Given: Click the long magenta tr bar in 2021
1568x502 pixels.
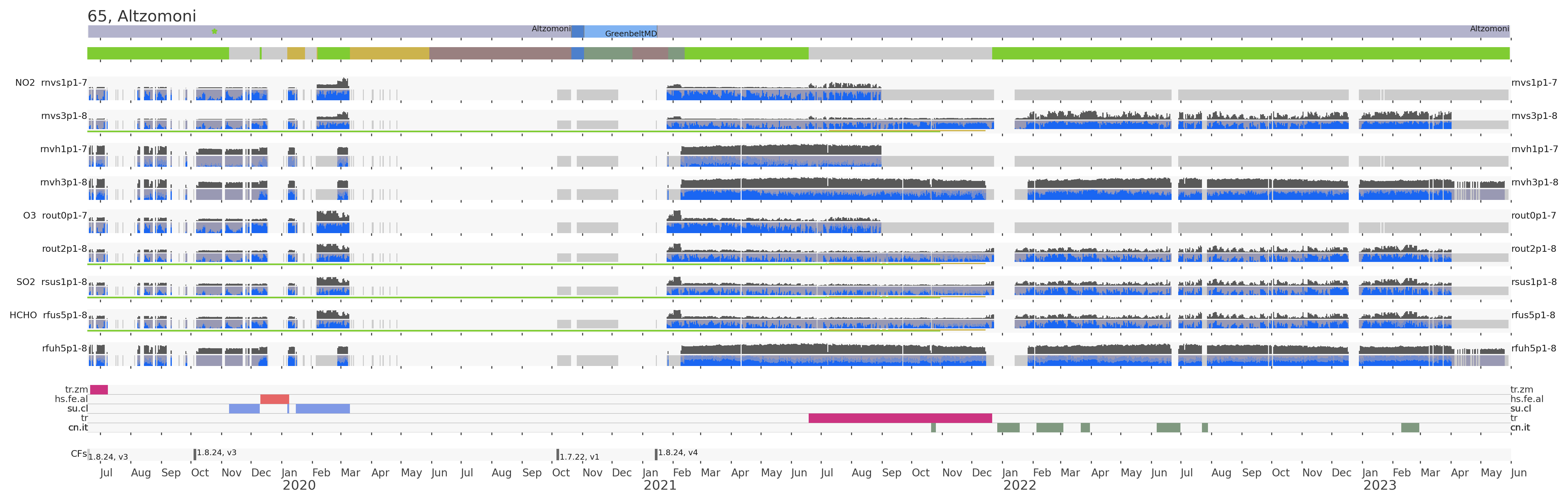Looking at the screenshot, I should 900,418.
